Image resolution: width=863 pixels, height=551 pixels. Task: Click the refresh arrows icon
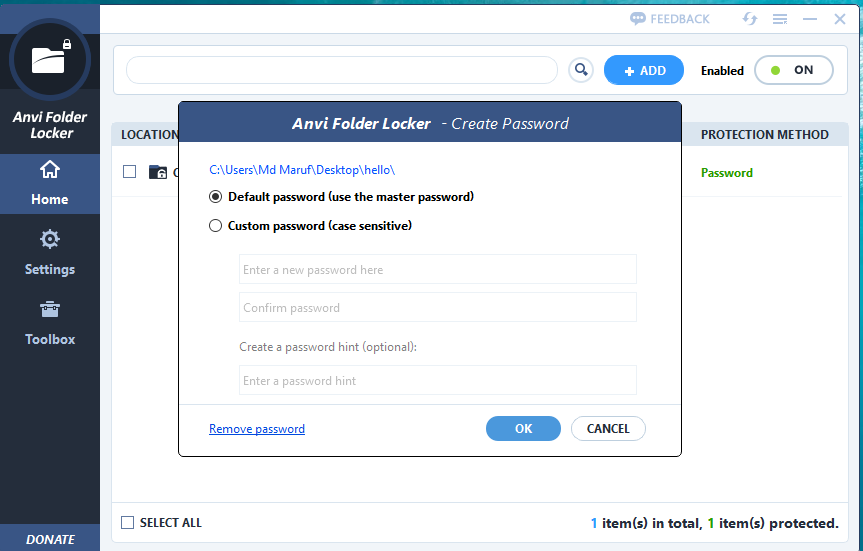tap(750, 19)
